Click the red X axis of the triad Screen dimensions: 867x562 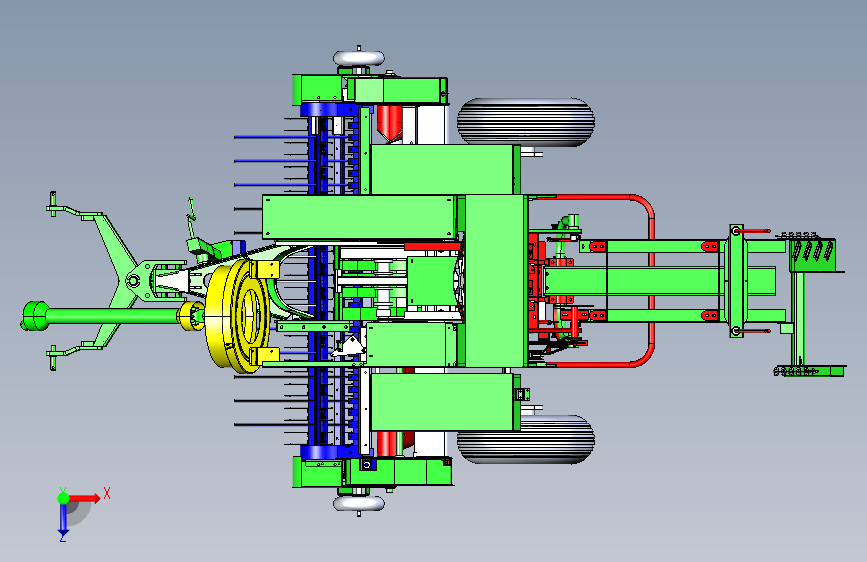pos(84,498)
